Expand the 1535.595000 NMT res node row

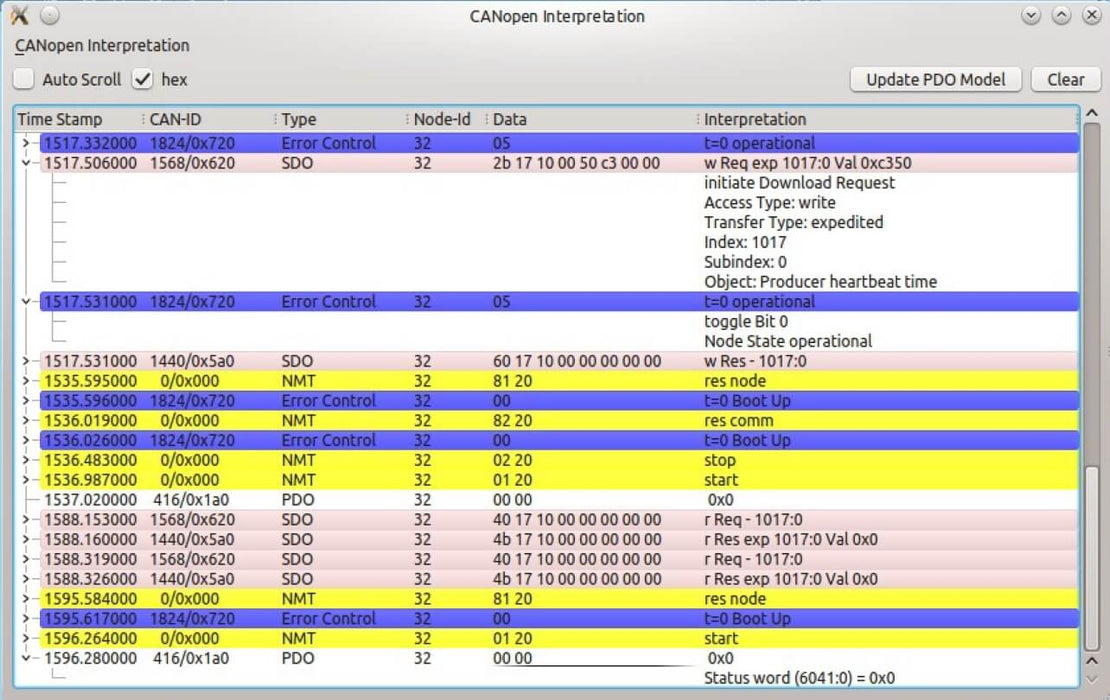point(26,381)
